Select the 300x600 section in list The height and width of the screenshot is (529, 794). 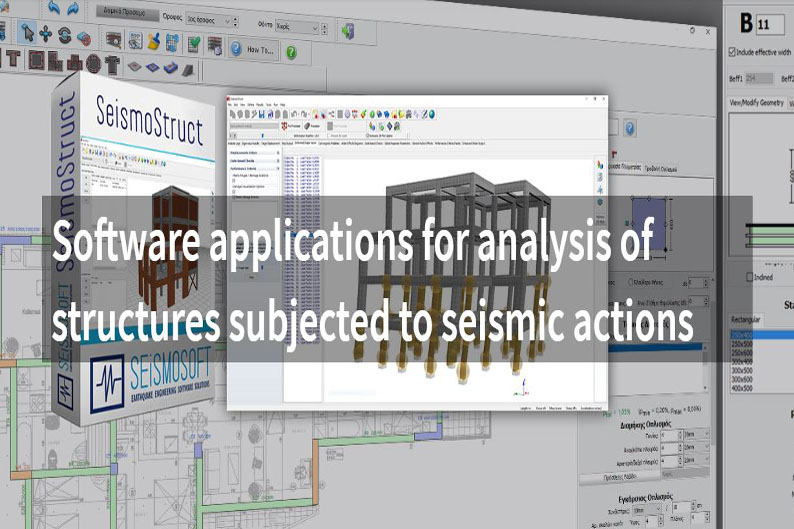(742, 379)
